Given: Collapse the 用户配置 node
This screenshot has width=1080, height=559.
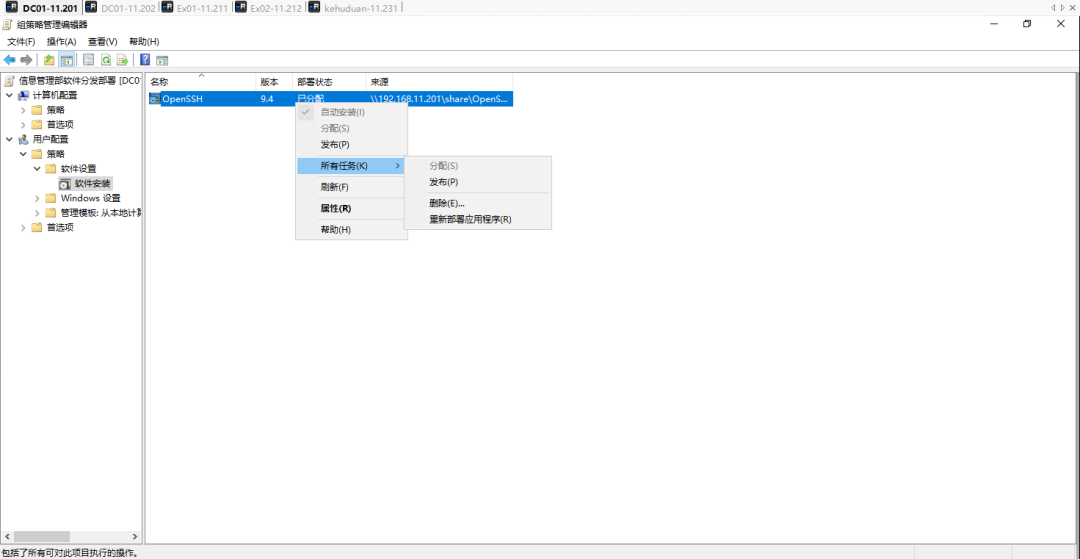Looking at the screenshot, I should (x=9, y=139).
